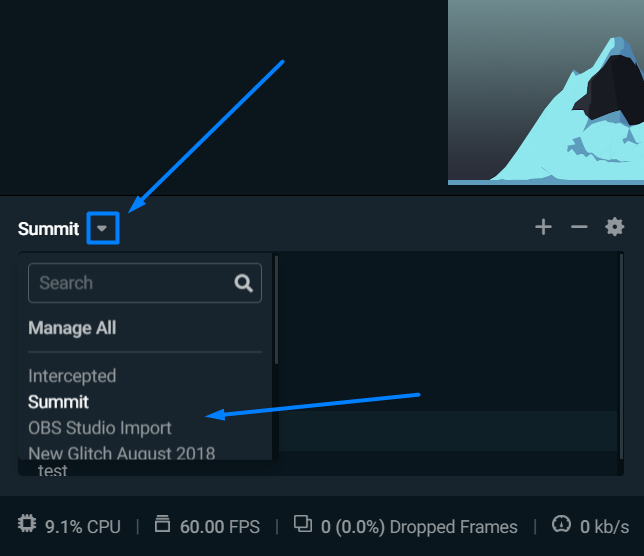
Task: Add a new scene with plus icon
Action: pos(543,227)
